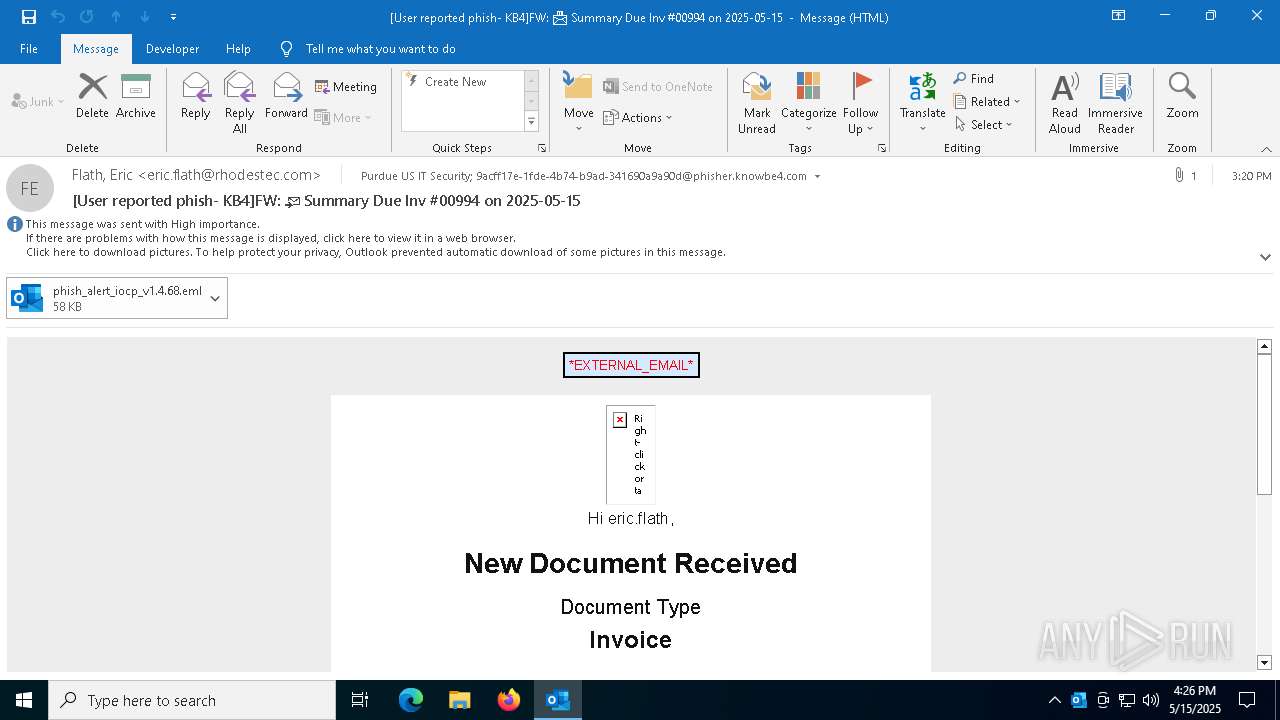Open the notification center
This screenshot has height=720, width=1280.
point(1247,700)
